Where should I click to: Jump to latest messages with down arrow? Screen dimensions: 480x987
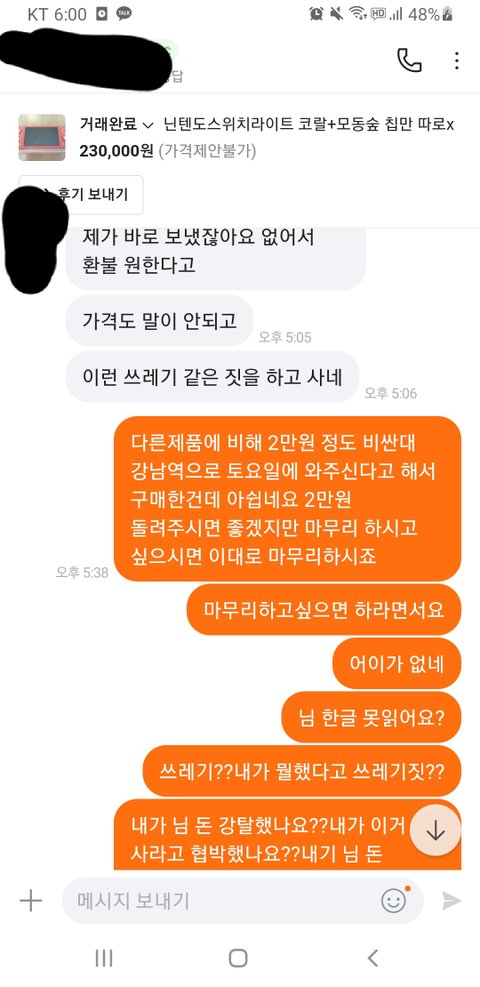pyautogui.click(x=435, y=830)
